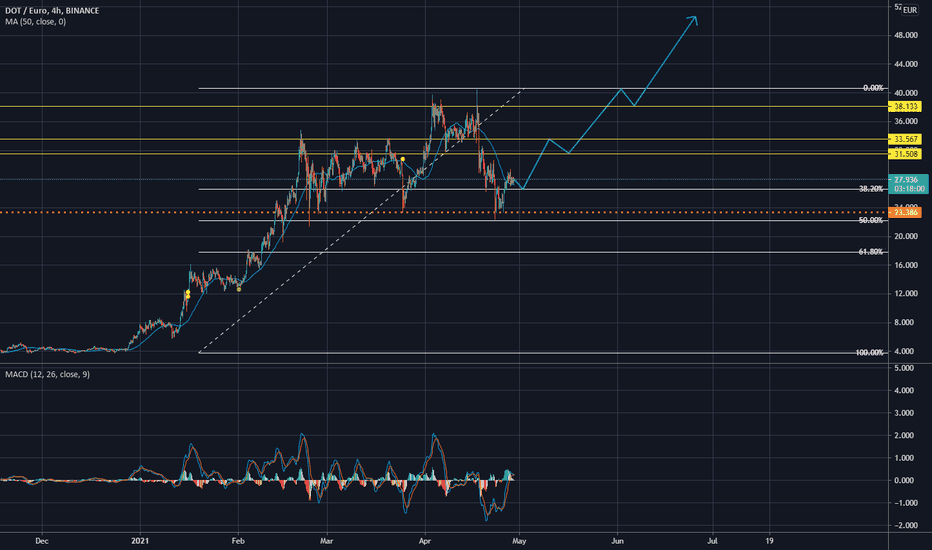Click the 19 label on time axis
The width and height of the screenshot is (932, 550).
coord(769,541)
